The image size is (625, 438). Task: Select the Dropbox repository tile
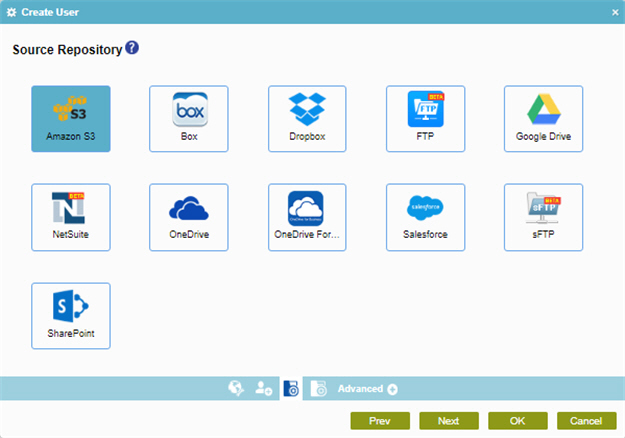click(307, 119)
